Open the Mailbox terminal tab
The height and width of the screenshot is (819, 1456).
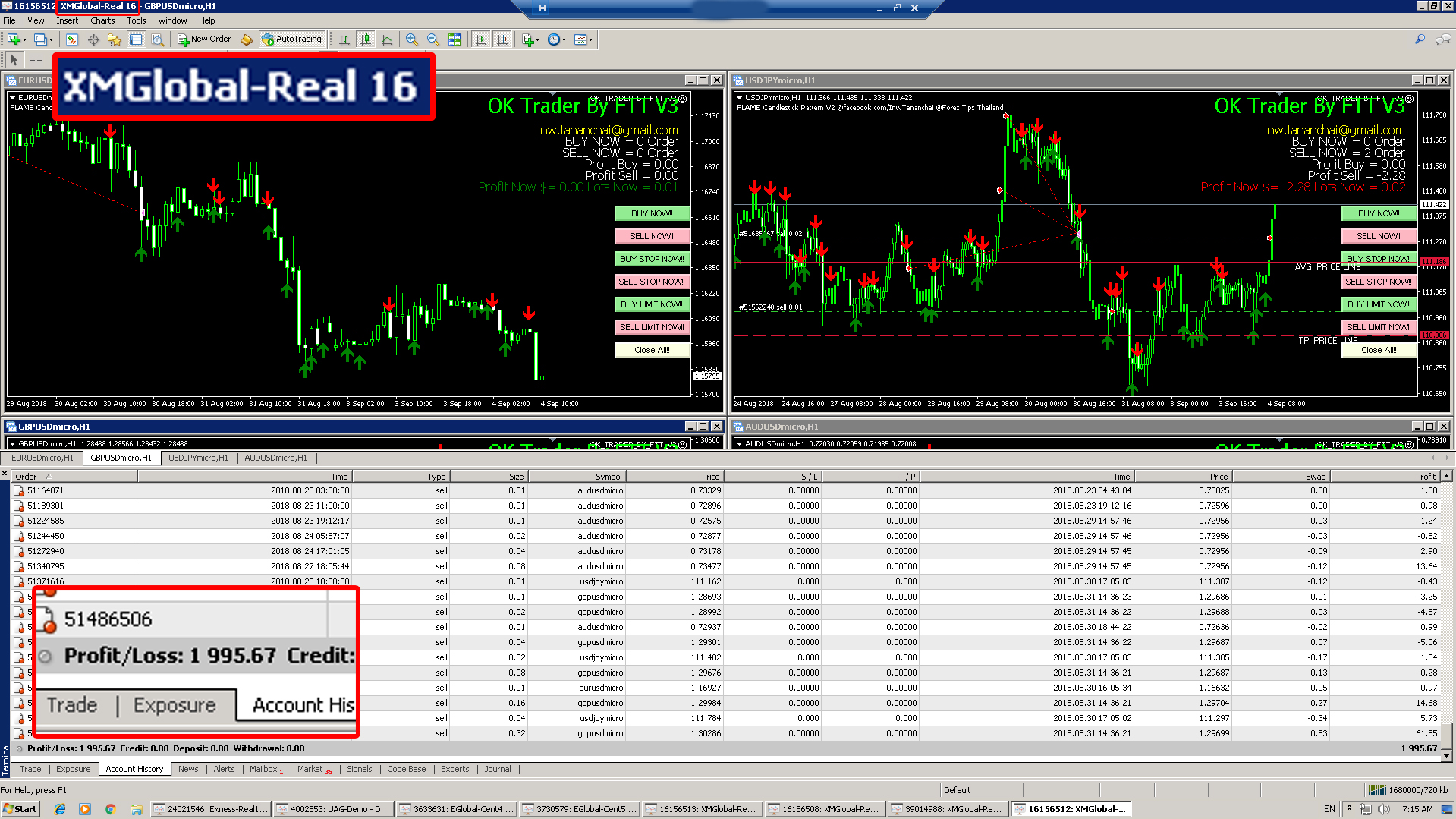[266, 769]
